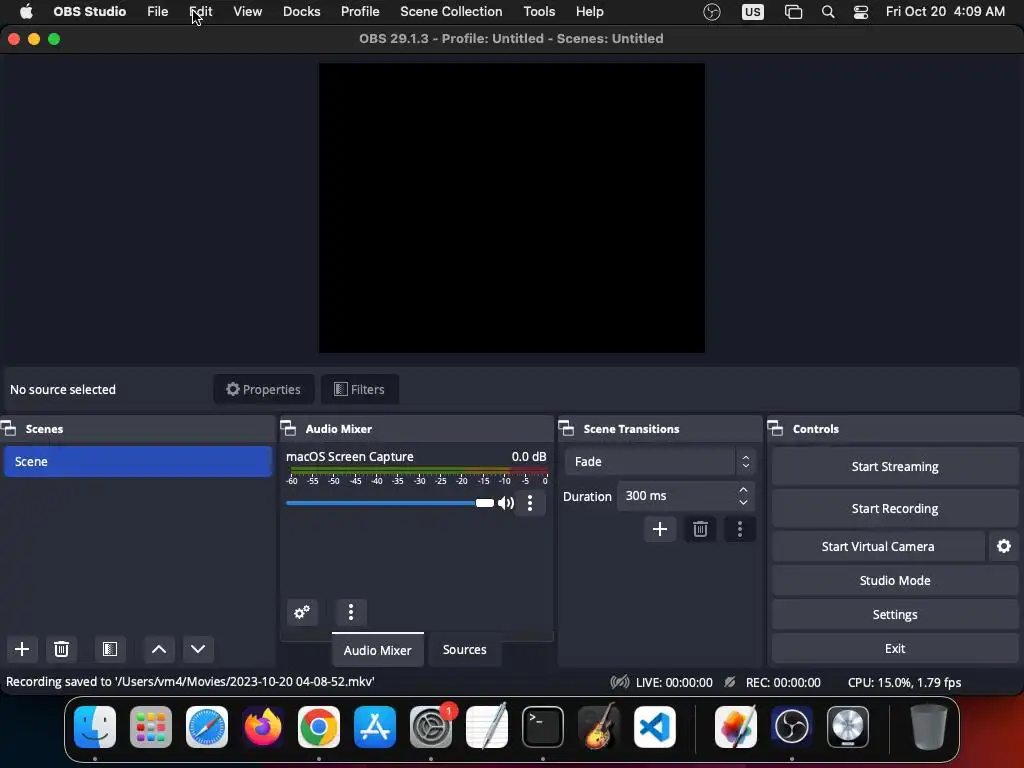Click the Duration 300 ms field
The width and height of the screenshot is (1024, 768).
(x=685, y=496)
